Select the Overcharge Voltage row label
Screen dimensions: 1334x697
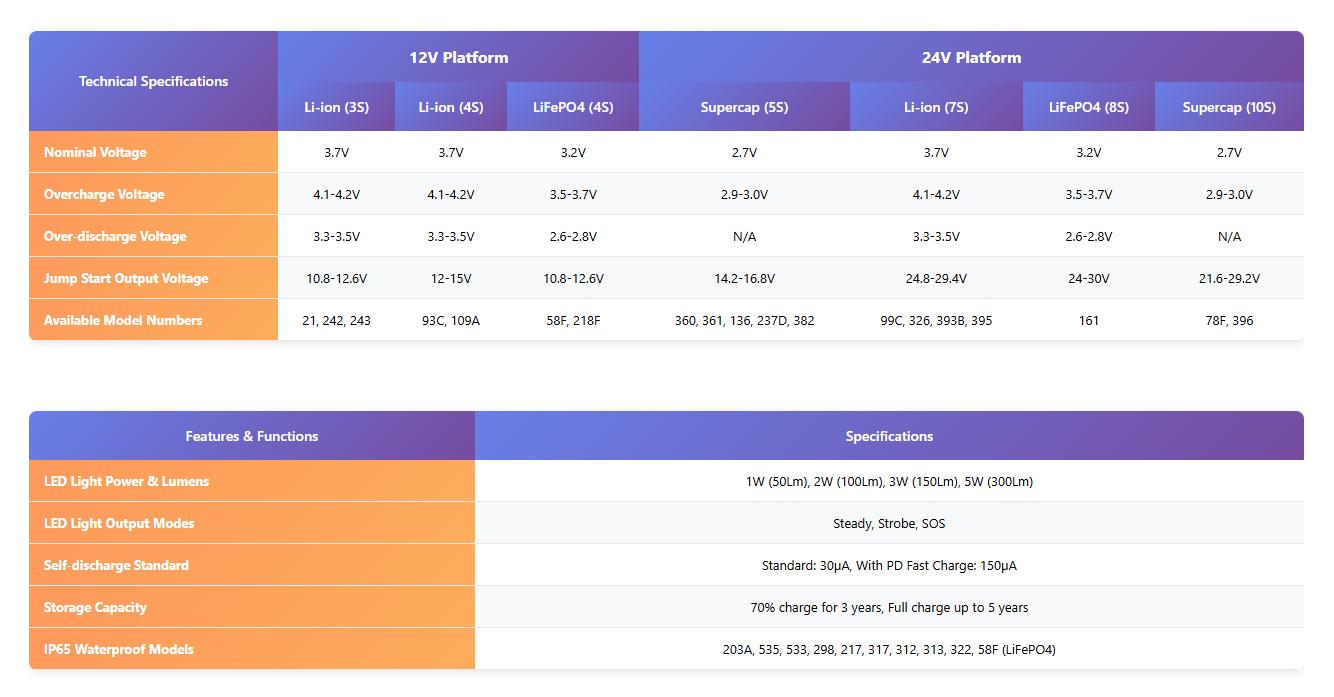pyautogui.click(x=104, y=194)
